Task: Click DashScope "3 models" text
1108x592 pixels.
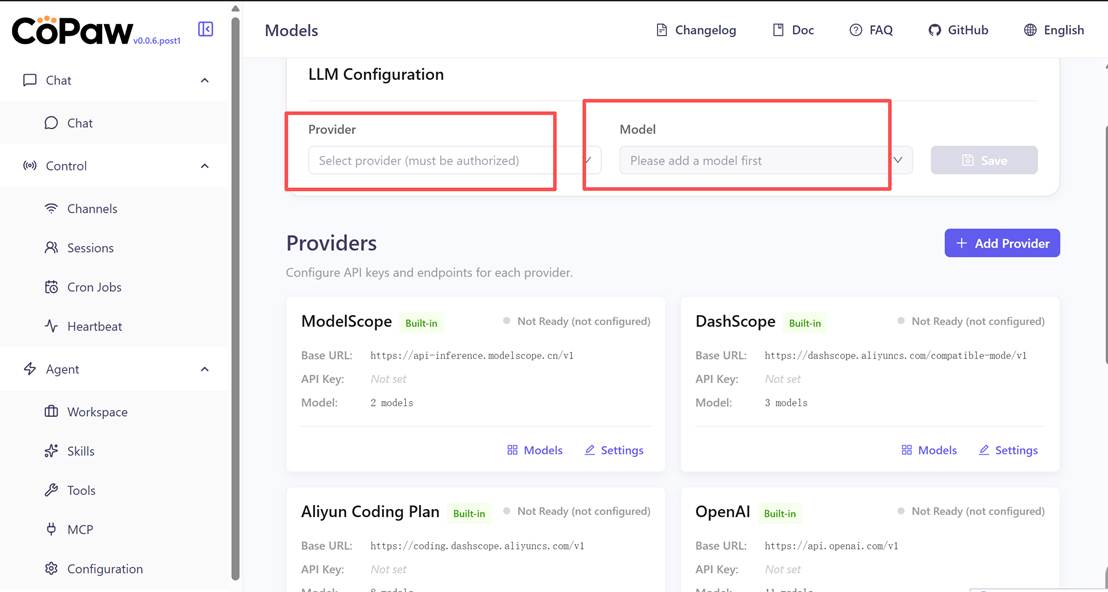Action: coord(786,403)
